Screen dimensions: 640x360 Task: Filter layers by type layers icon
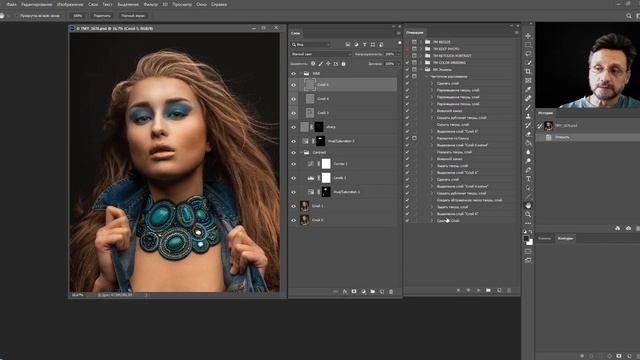[364, 44]
